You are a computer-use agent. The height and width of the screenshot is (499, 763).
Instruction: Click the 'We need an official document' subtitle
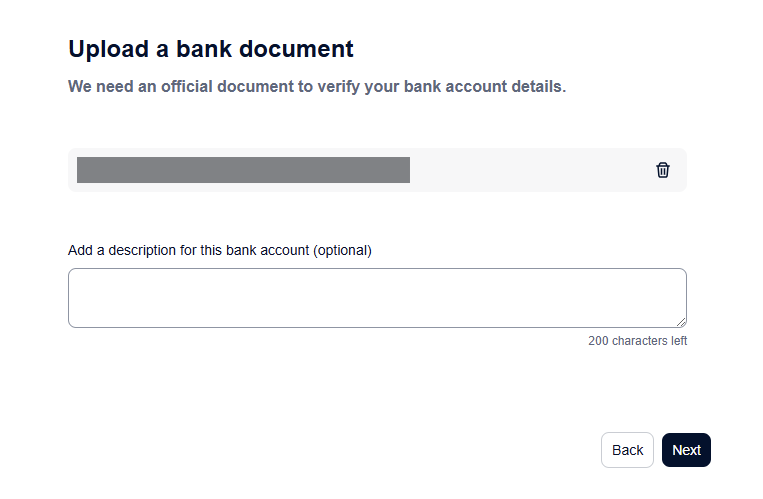click(317, 87)
